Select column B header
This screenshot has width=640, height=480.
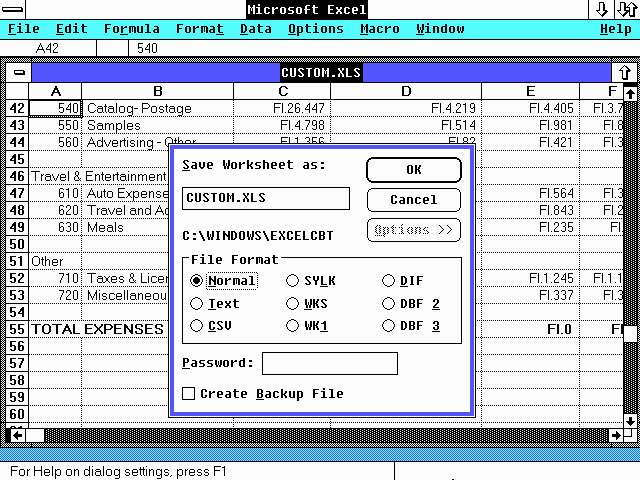(158, 91)
